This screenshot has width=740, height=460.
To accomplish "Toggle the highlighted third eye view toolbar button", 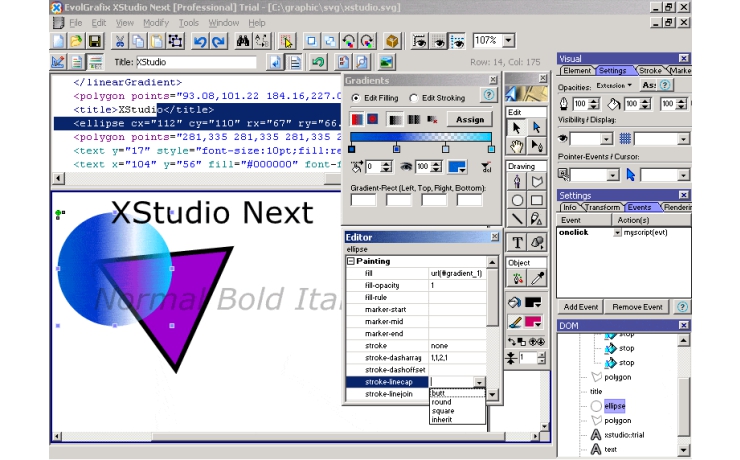I will [x=457, y=41].
